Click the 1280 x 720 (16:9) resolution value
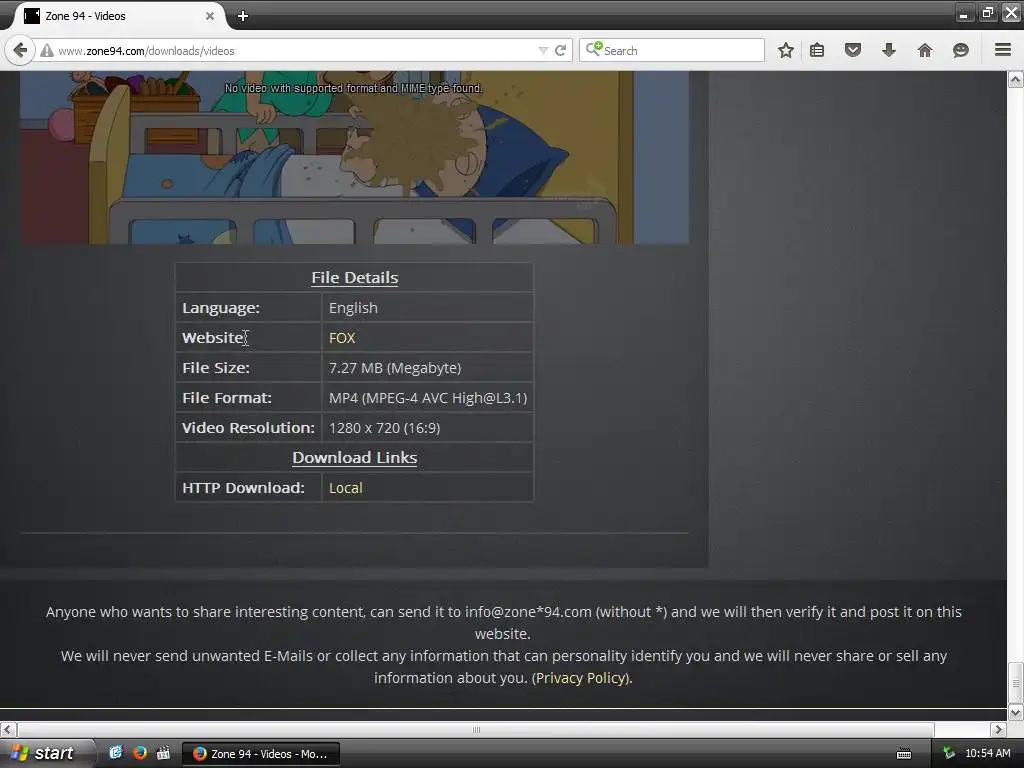The height and width of the screenshot is (768, 1024). click(x=385, y=428)
